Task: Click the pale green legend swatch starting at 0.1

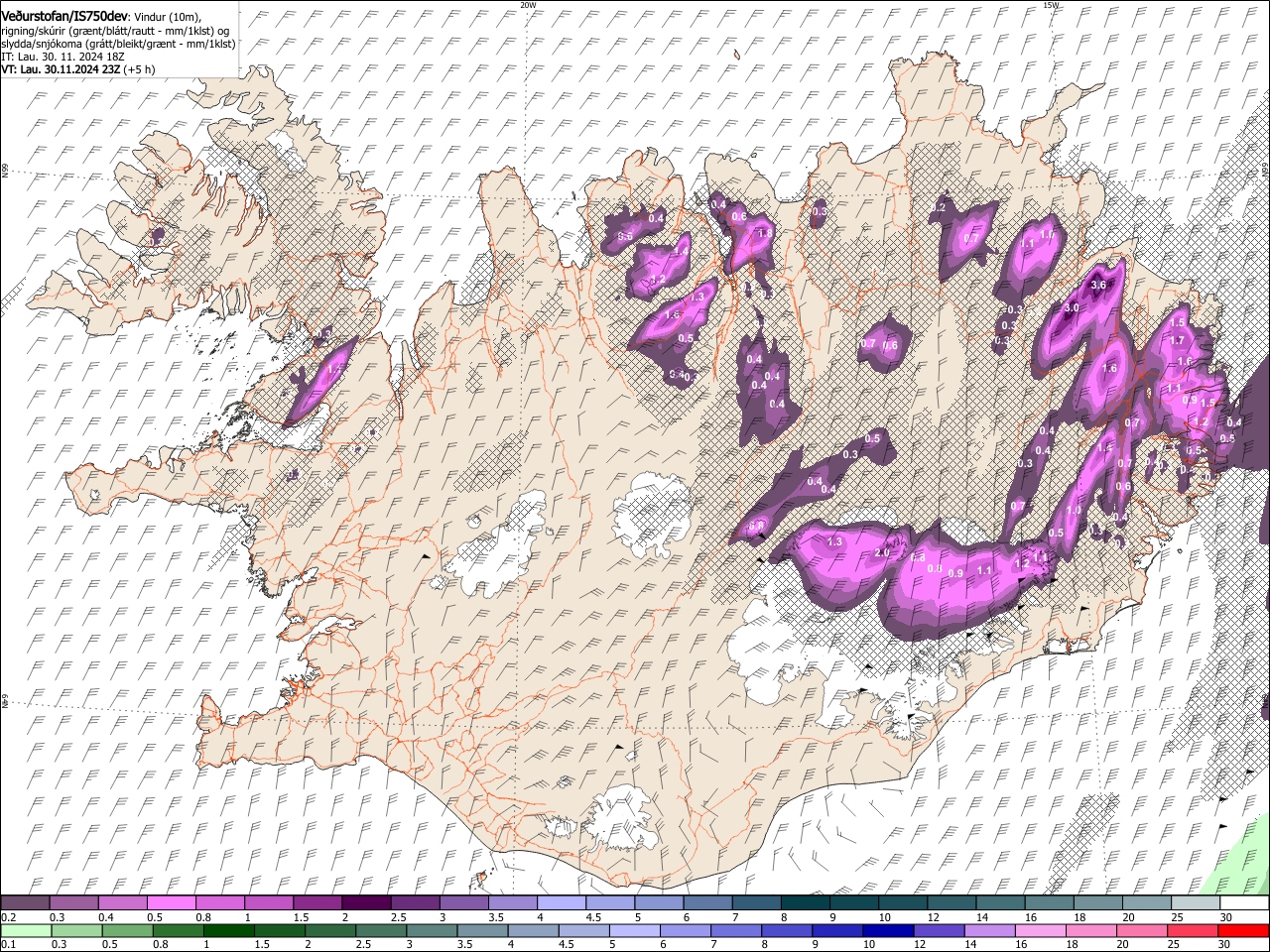Action: pyautogui.click(x=26, y=931)
